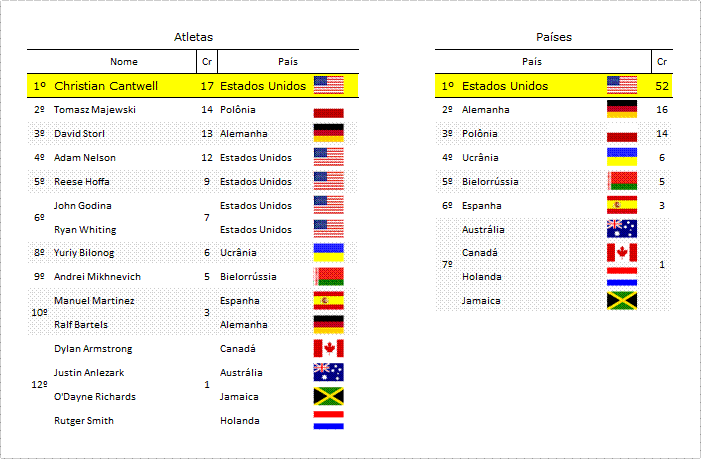
Task: Click the name Adam Nelson
Action: (85, 157)
